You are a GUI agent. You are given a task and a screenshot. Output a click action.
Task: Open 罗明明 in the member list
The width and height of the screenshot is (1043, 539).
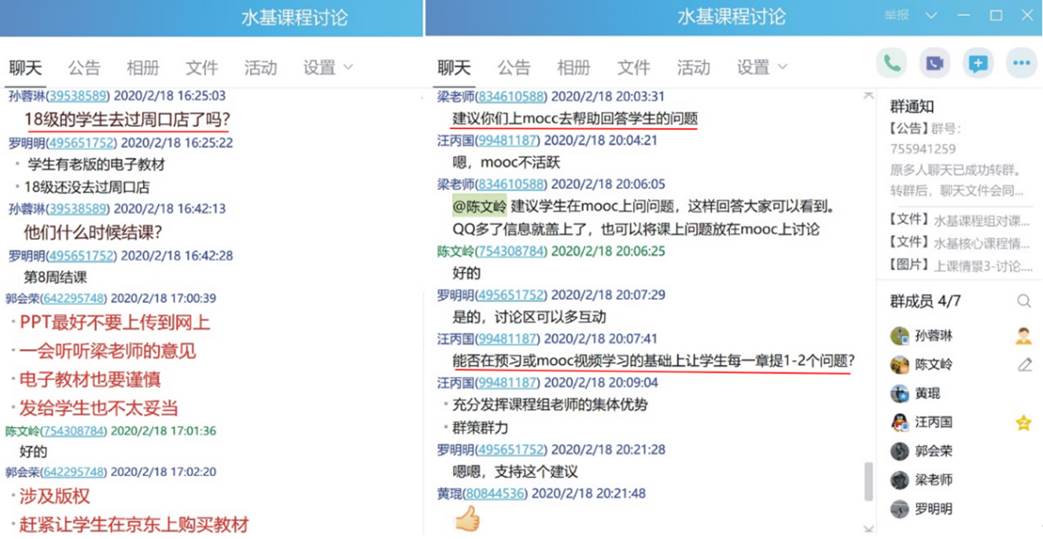(x=932, y=509)
